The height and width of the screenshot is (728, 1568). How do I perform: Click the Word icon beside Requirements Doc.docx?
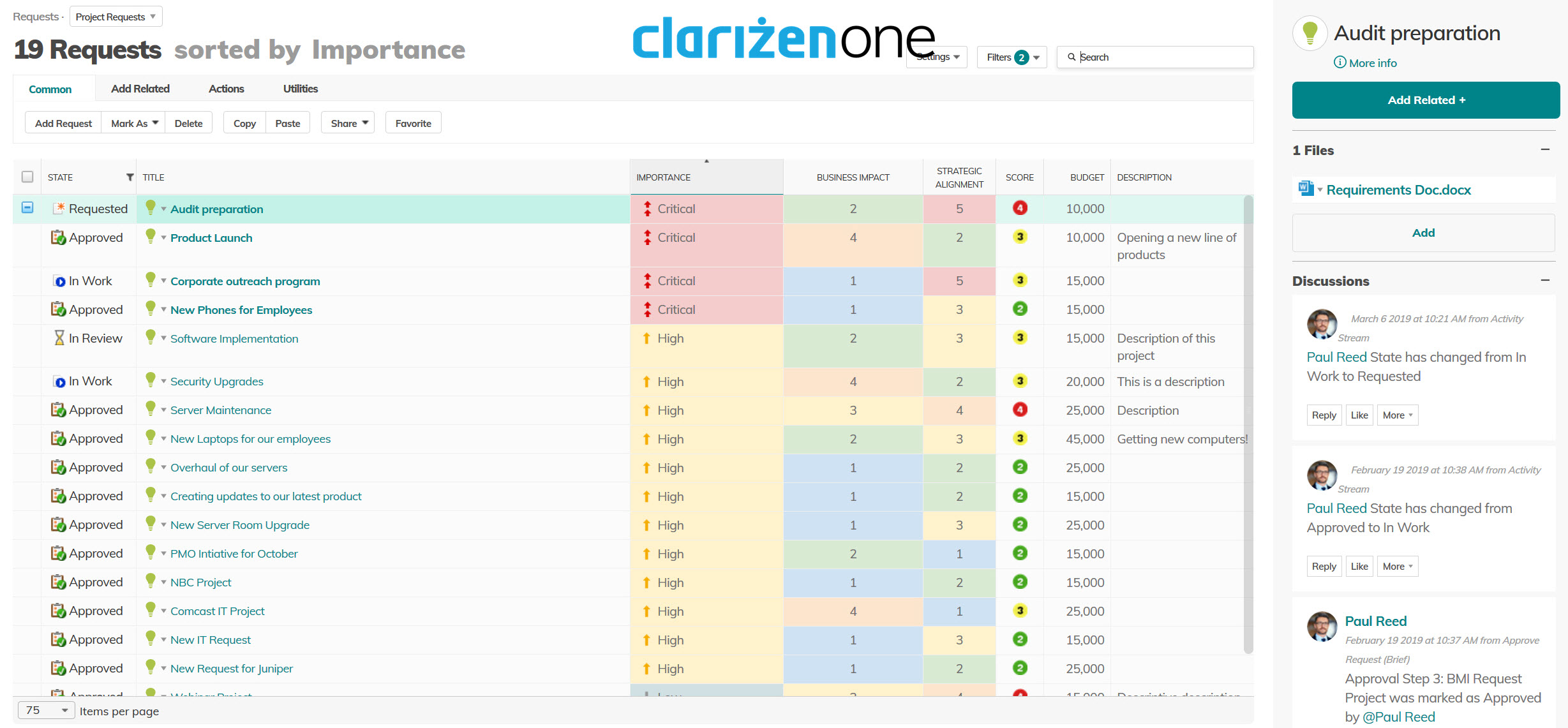click(1305, 189)
